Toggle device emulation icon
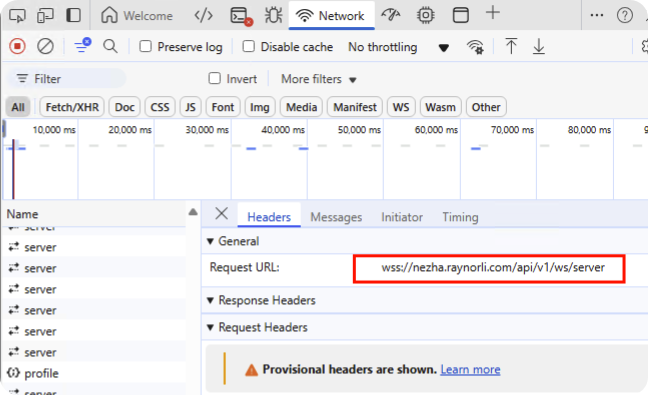This screenshot has width=648, height=395. coord(45,16)
